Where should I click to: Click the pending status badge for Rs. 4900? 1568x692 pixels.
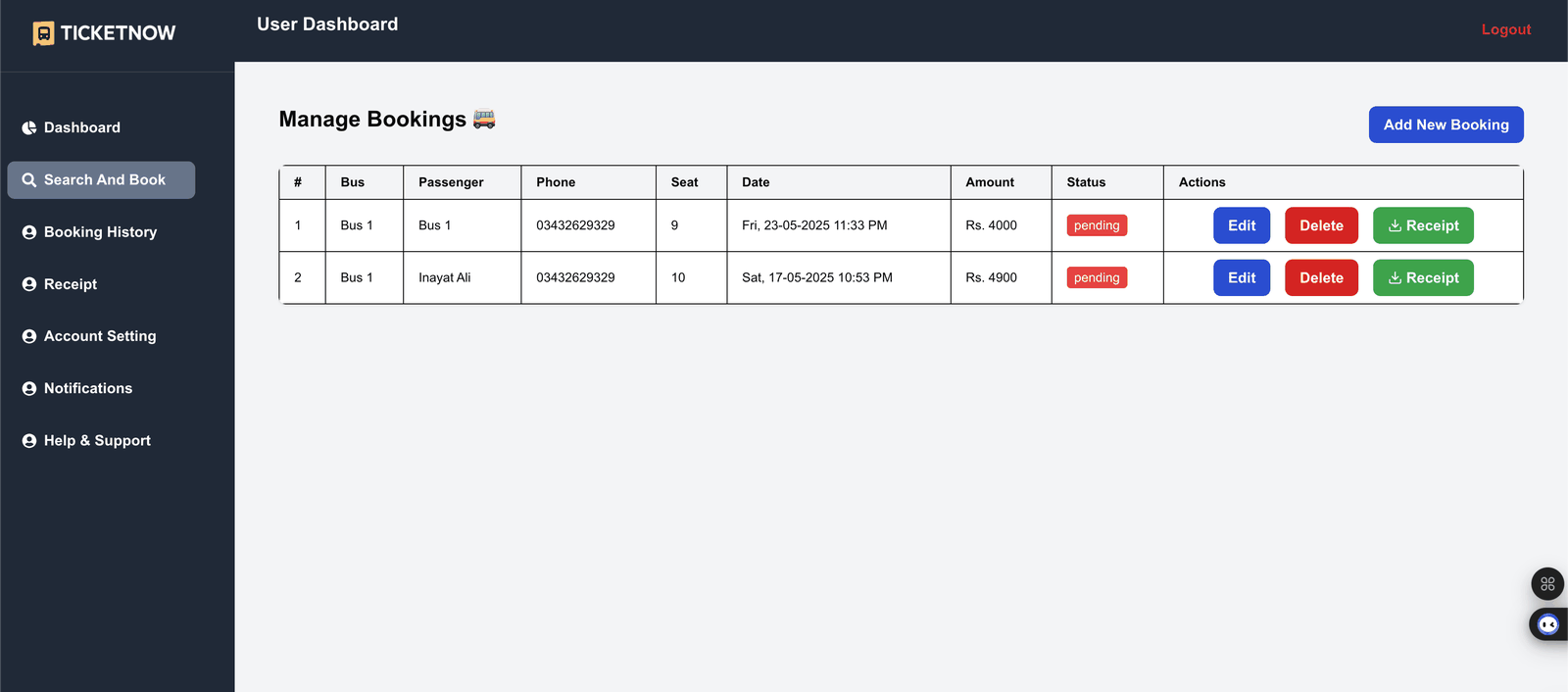(1097, 277)
